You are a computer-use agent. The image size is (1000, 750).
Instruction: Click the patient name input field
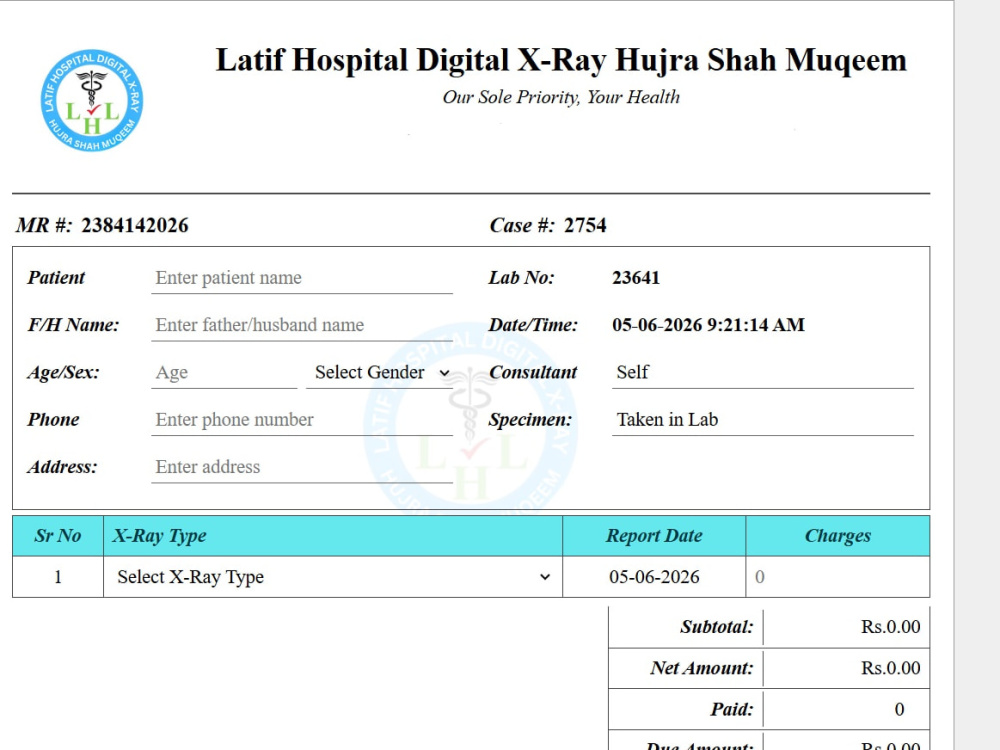[302, 278]
